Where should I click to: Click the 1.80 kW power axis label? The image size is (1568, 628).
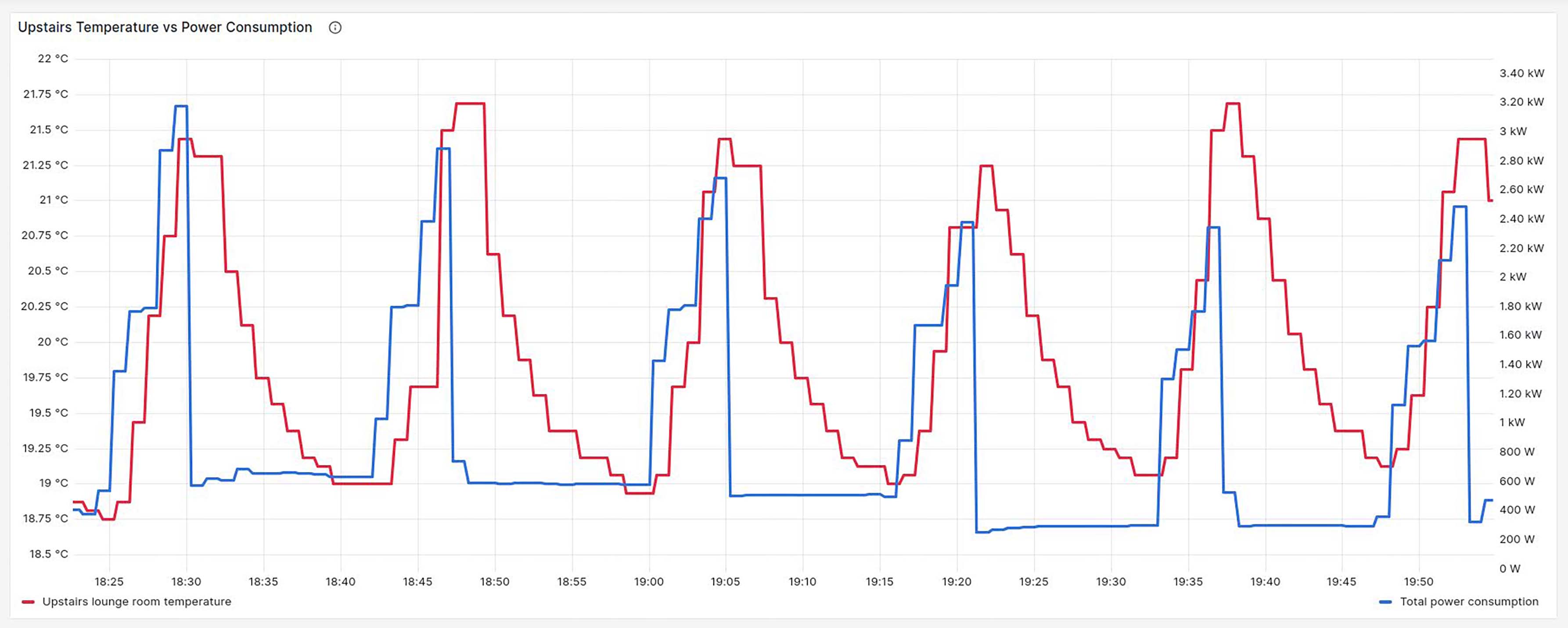1521,306
